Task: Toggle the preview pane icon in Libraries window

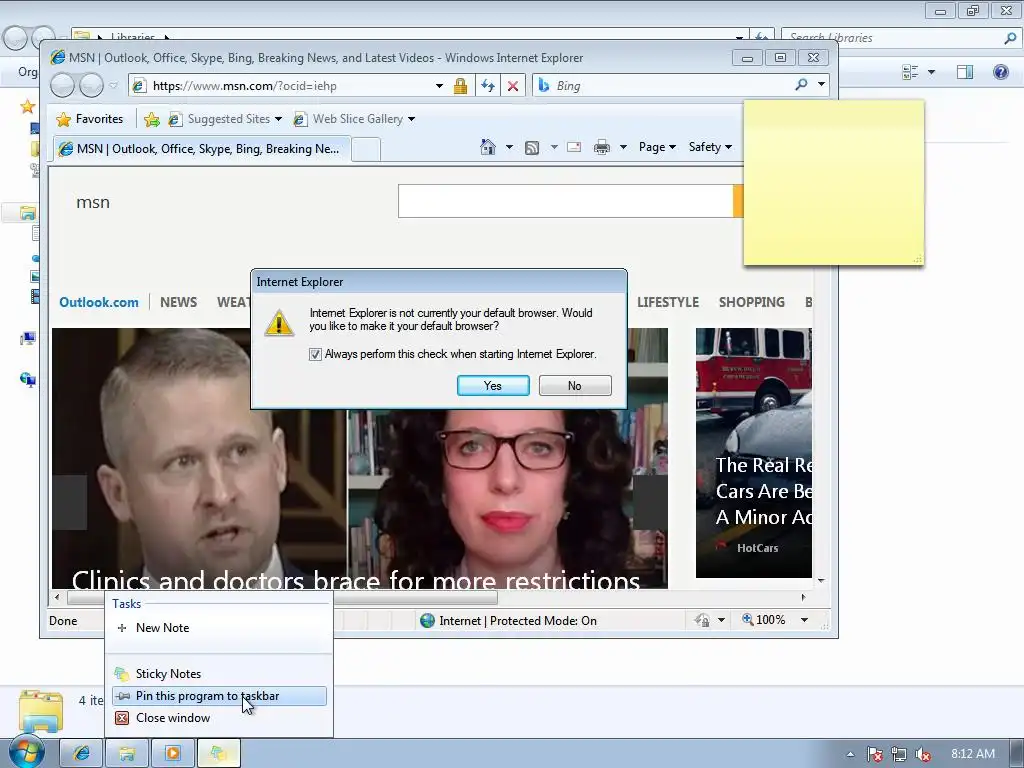Action: (965, 72)
